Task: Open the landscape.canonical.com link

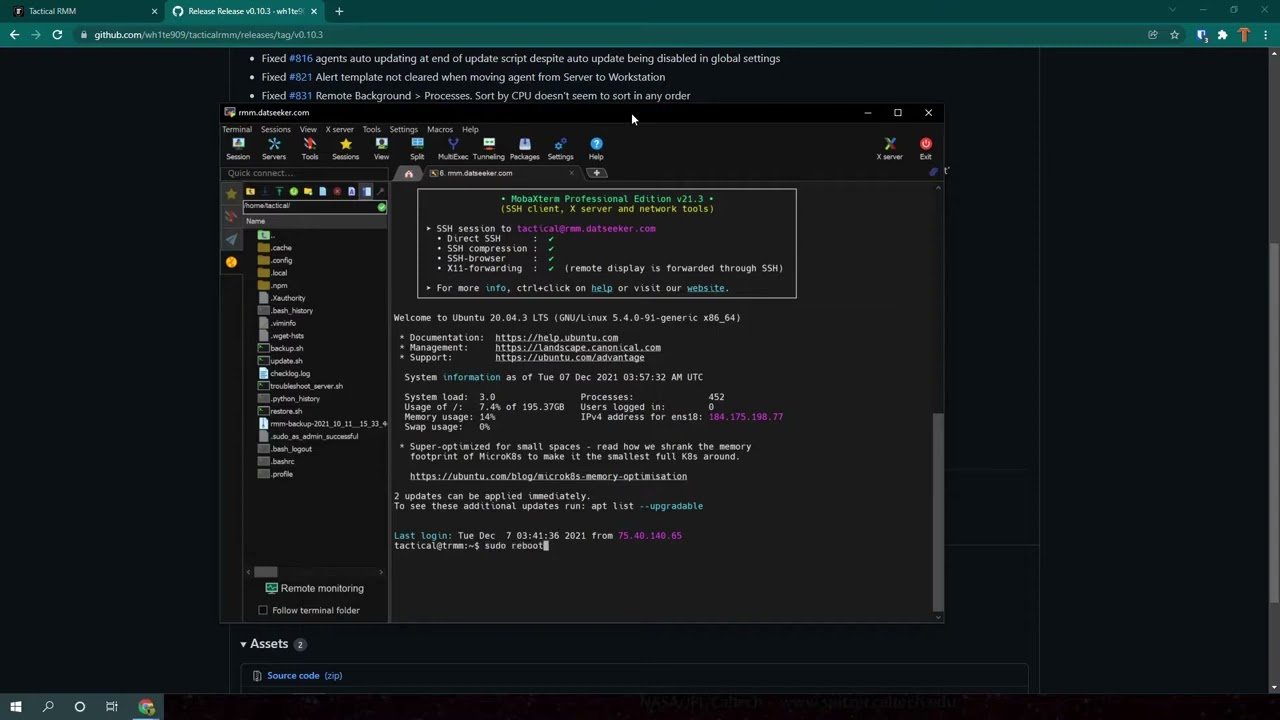Action: [x=577, y=348]
